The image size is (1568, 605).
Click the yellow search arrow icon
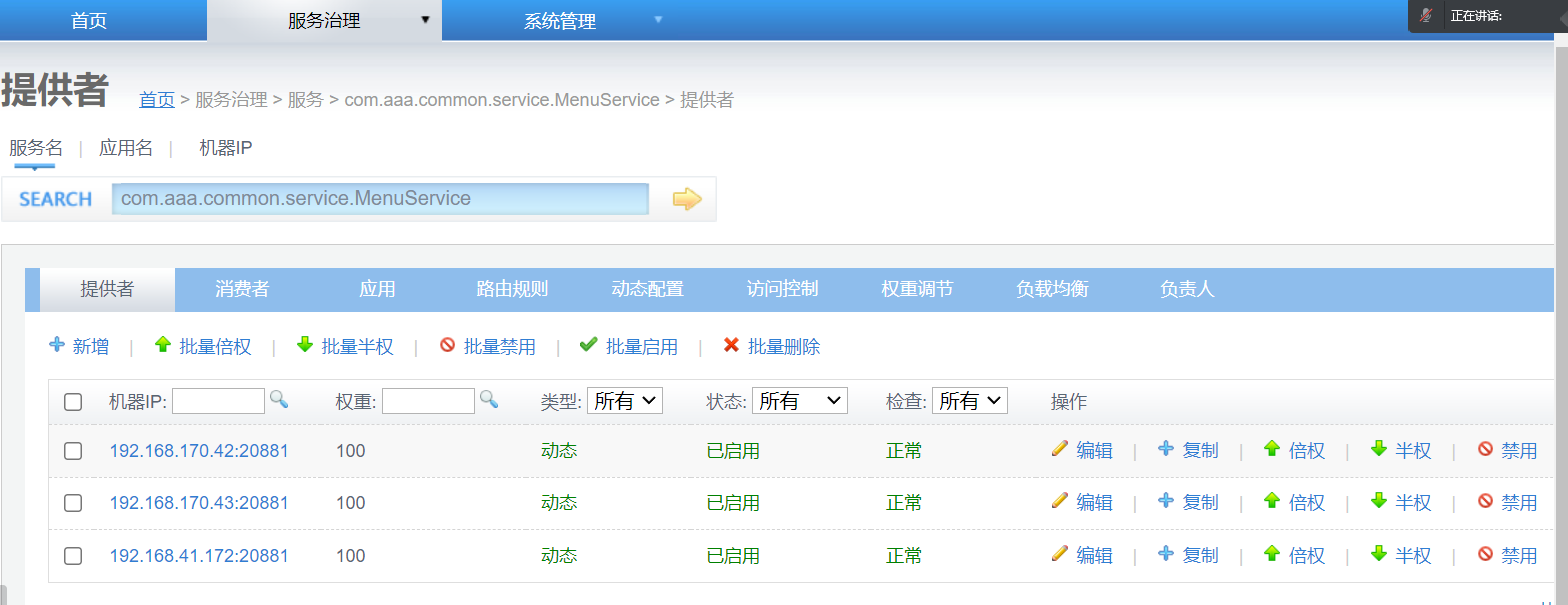[687, 199]
